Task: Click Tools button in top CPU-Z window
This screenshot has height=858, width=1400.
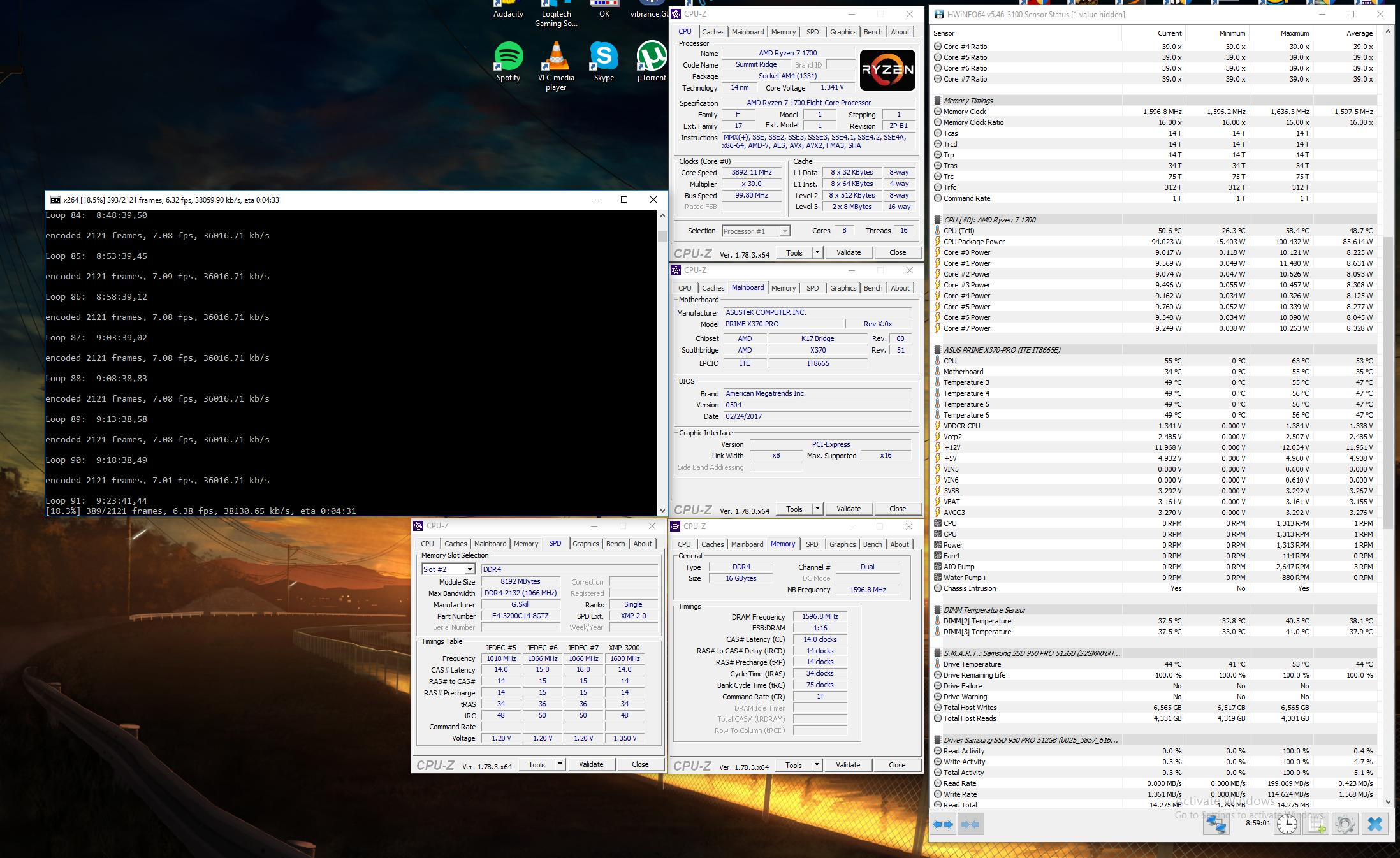Action: [x=794, y=252]
